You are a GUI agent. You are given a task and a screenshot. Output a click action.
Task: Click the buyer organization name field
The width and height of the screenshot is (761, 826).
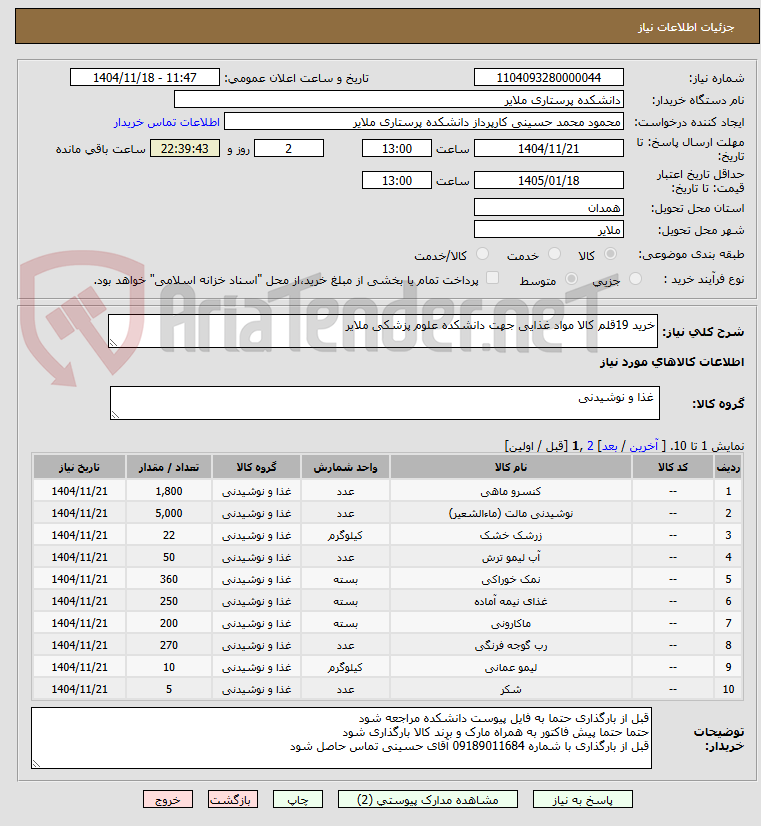pos(399,100)
